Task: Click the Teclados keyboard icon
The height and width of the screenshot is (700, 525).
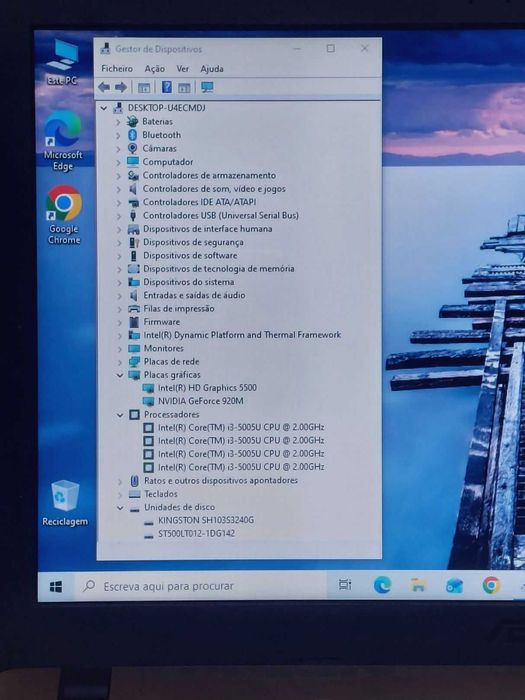Action: [134, 494]
